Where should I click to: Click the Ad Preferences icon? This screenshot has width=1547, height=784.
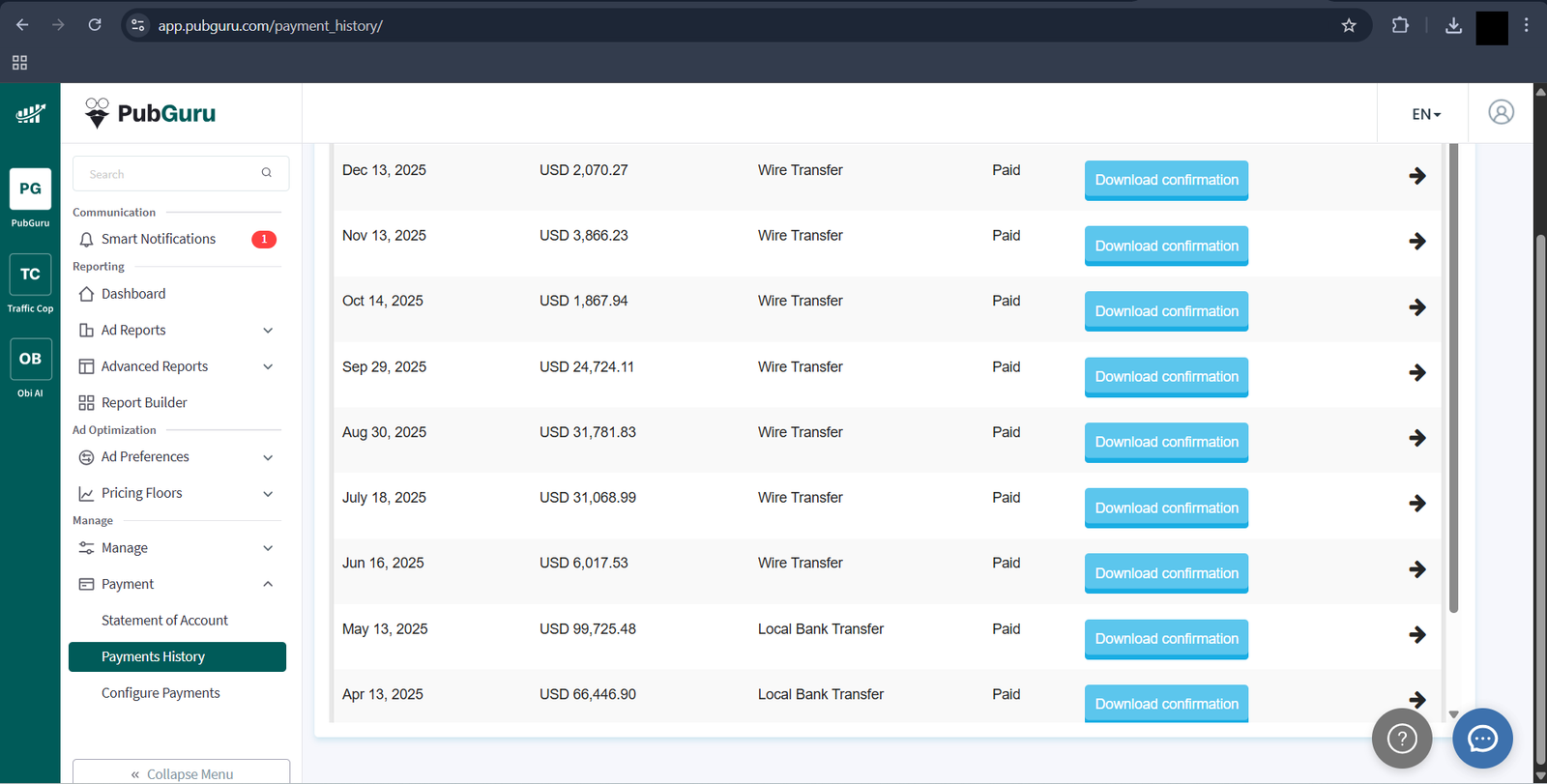[86, 457]
